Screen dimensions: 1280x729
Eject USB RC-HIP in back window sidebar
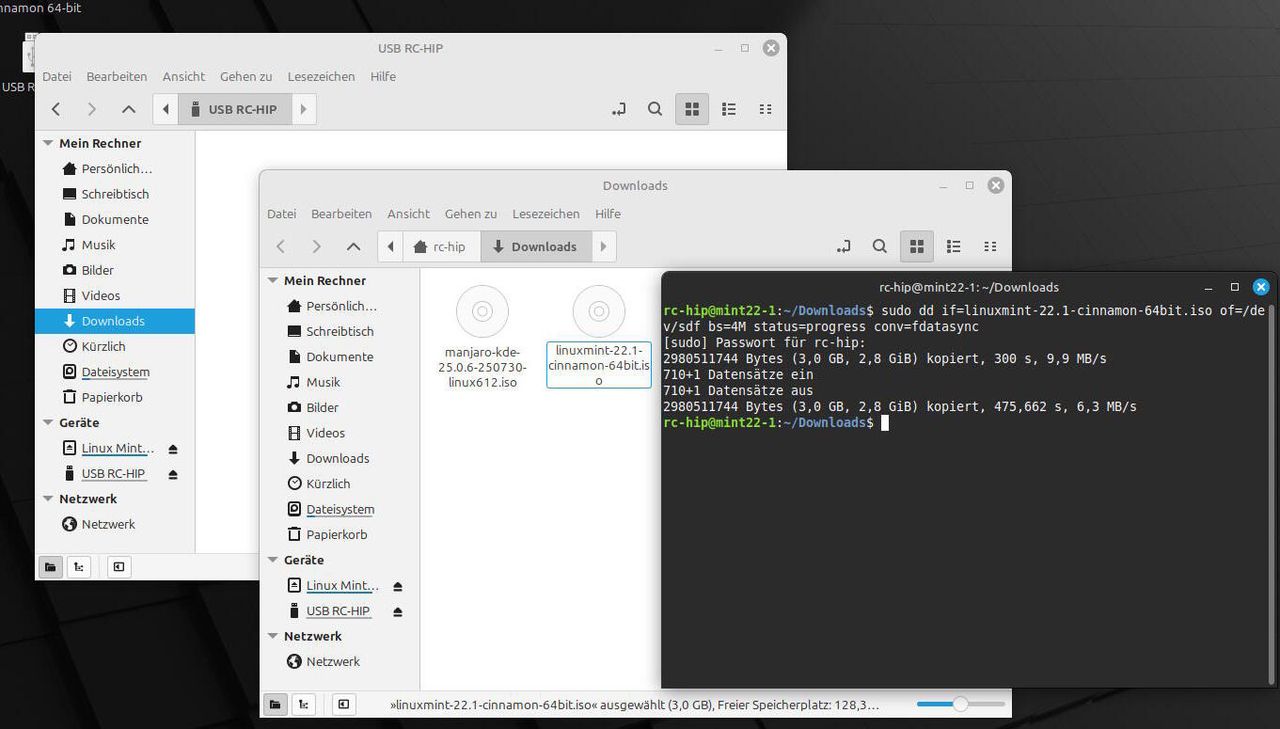point(173,474)
